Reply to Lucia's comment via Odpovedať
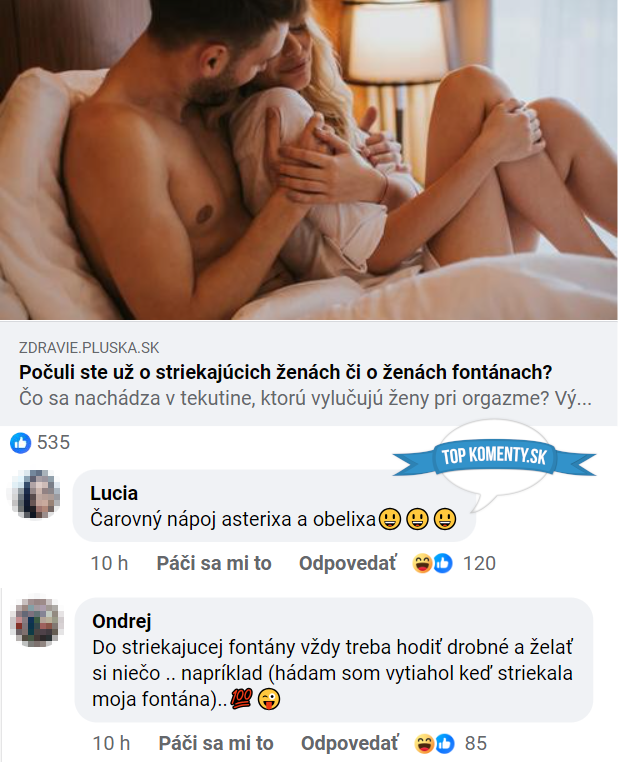618x777 pixels. (x=347, y=563)
